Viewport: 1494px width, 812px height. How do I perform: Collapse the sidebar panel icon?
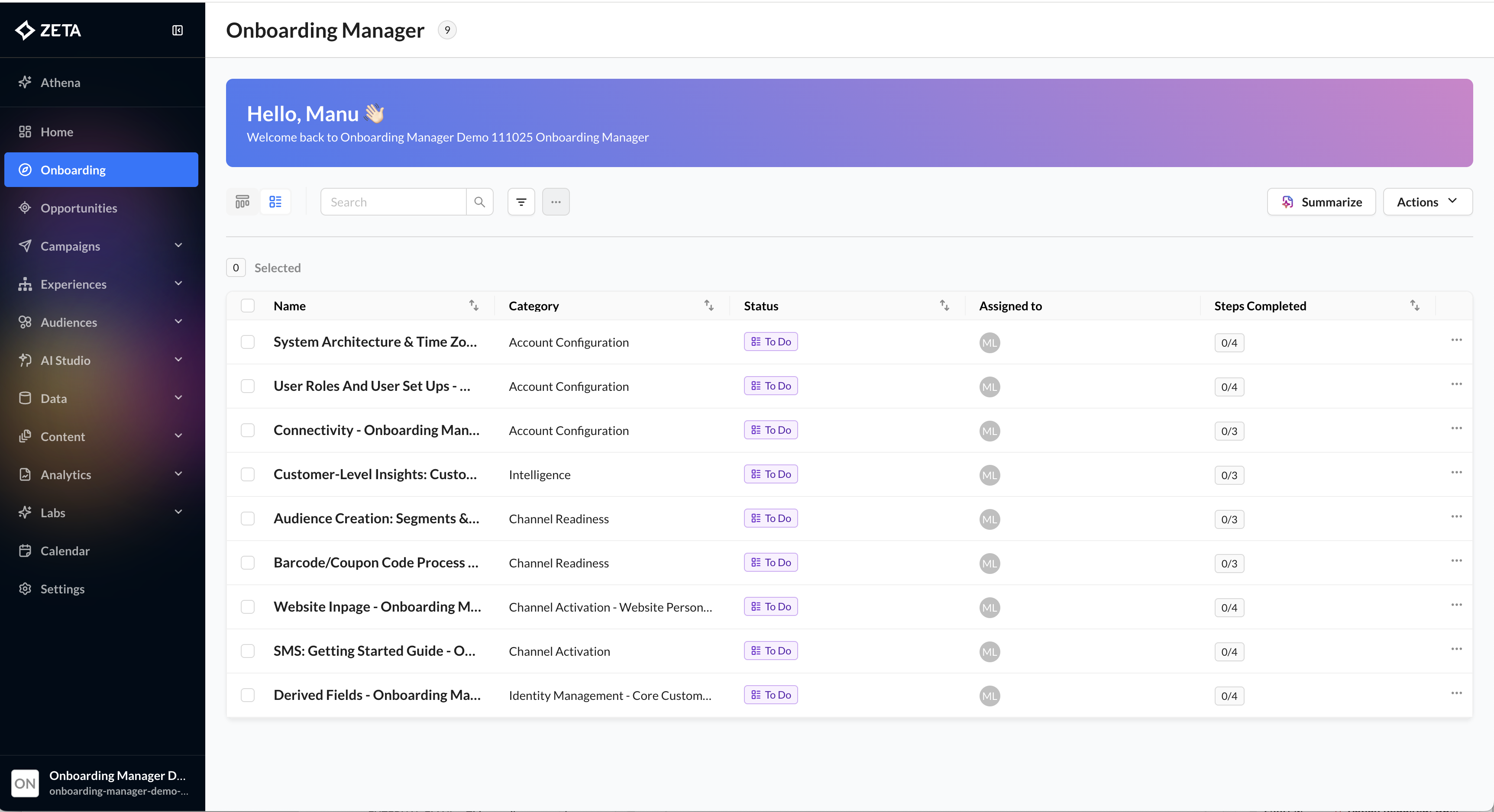[178, 30]
